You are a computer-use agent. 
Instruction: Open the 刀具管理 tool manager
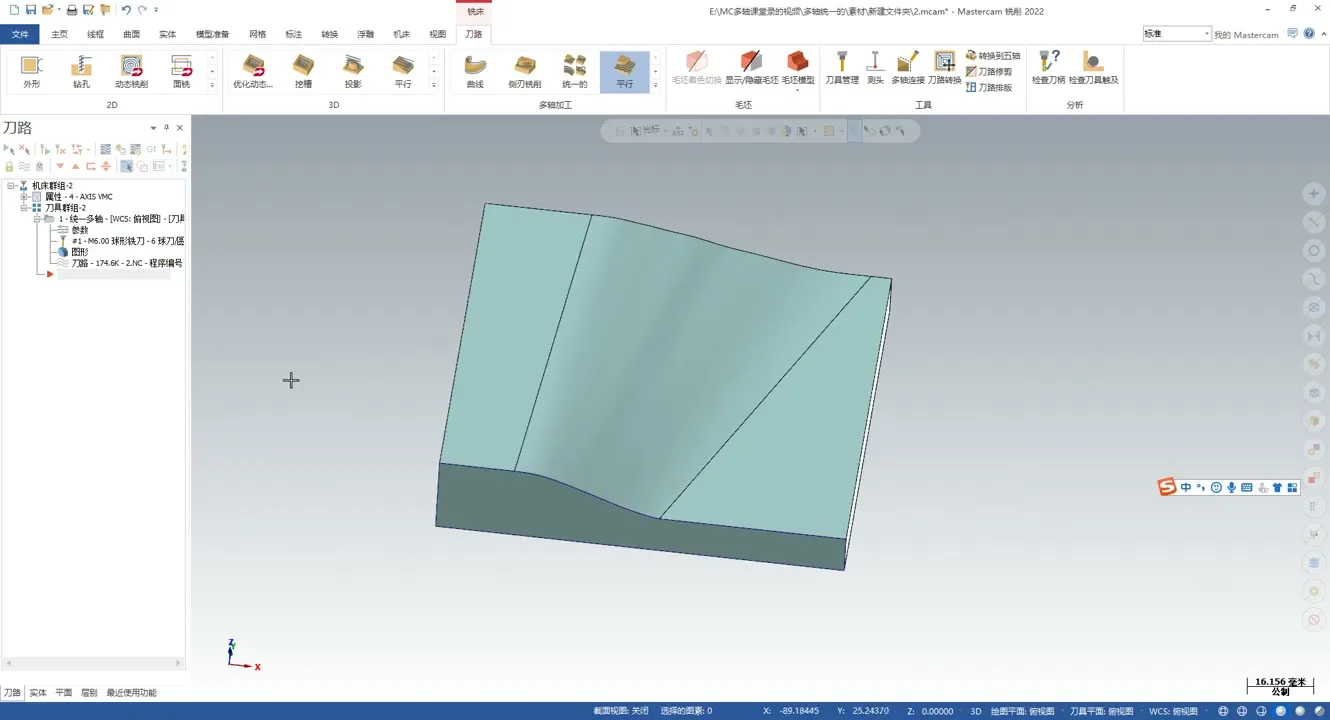[841, 68]
